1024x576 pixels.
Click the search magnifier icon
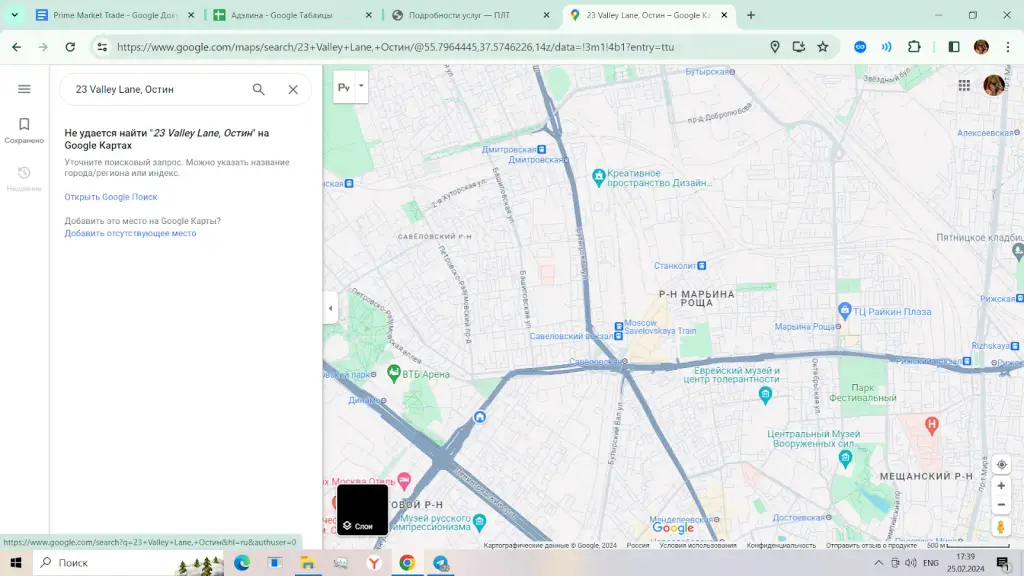point(259,89)
